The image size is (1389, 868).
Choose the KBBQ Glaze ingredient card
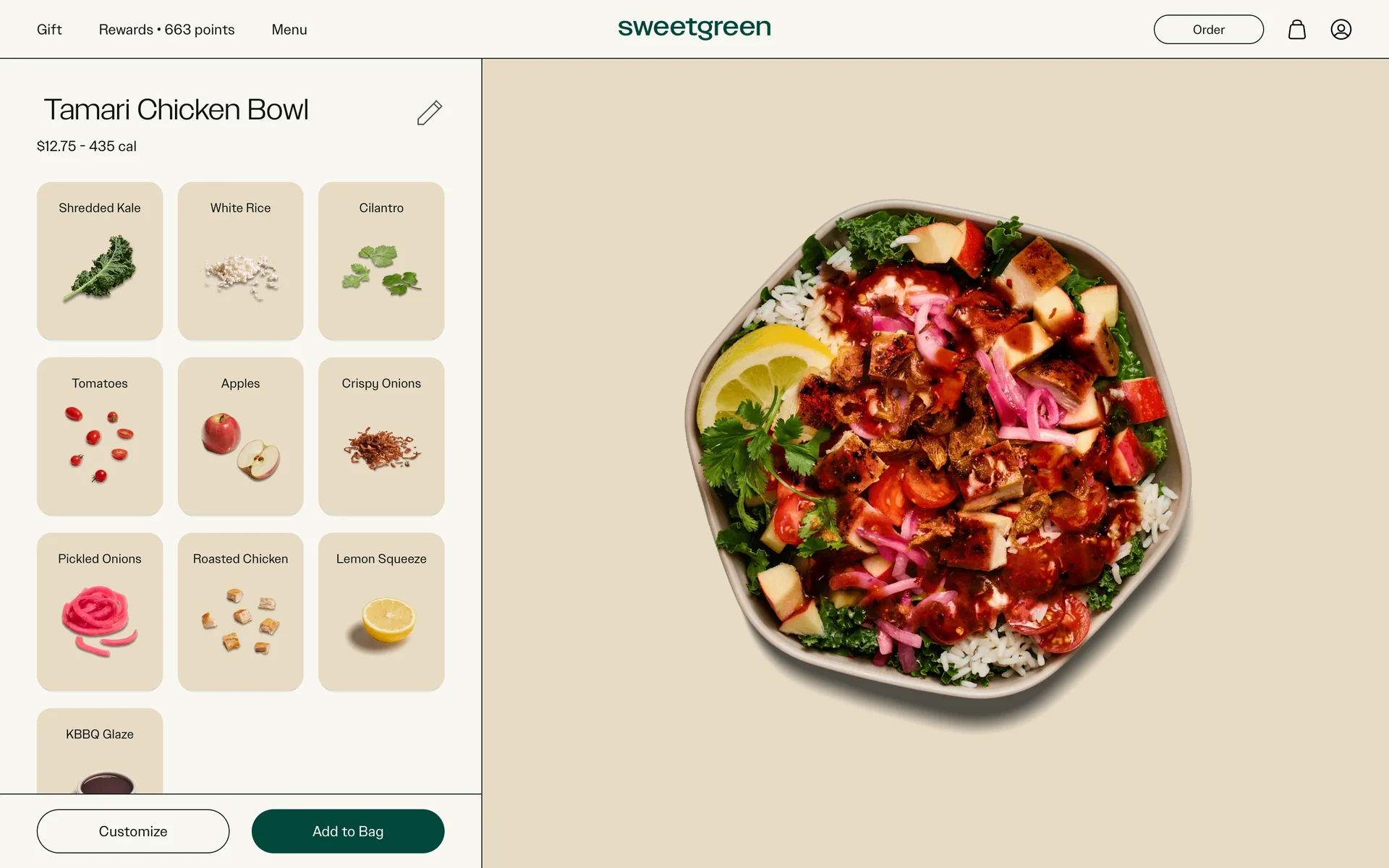pos(100,751)
